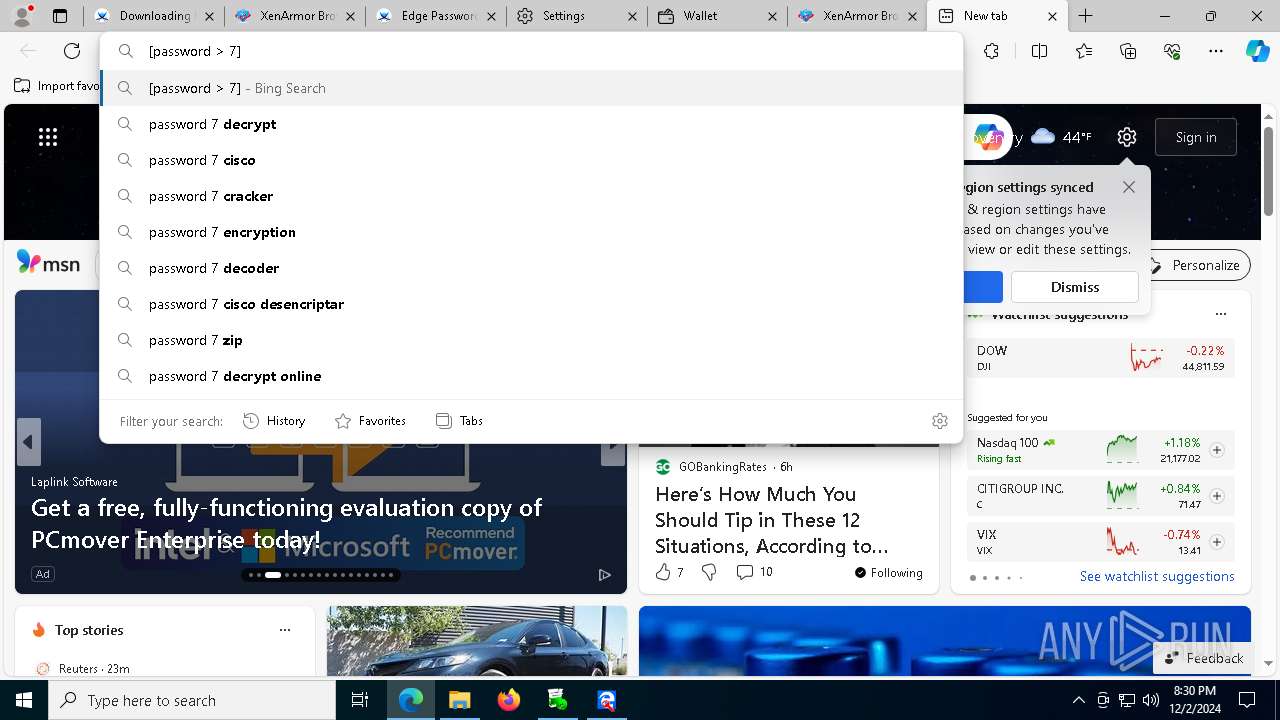Image resolution: width=1280 pixels, height=720 pixels.
Task: Open Copilot sidebar icon
Action: click(x=1257, y=51)
